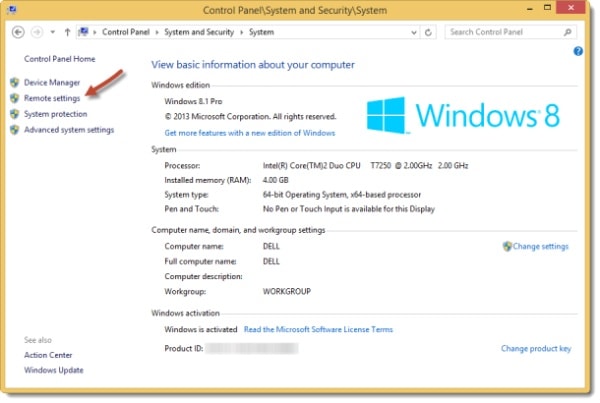The width and height of the screenshot is (600, 403).
Task: Open Control Panel Home
Action: point(60,59)
